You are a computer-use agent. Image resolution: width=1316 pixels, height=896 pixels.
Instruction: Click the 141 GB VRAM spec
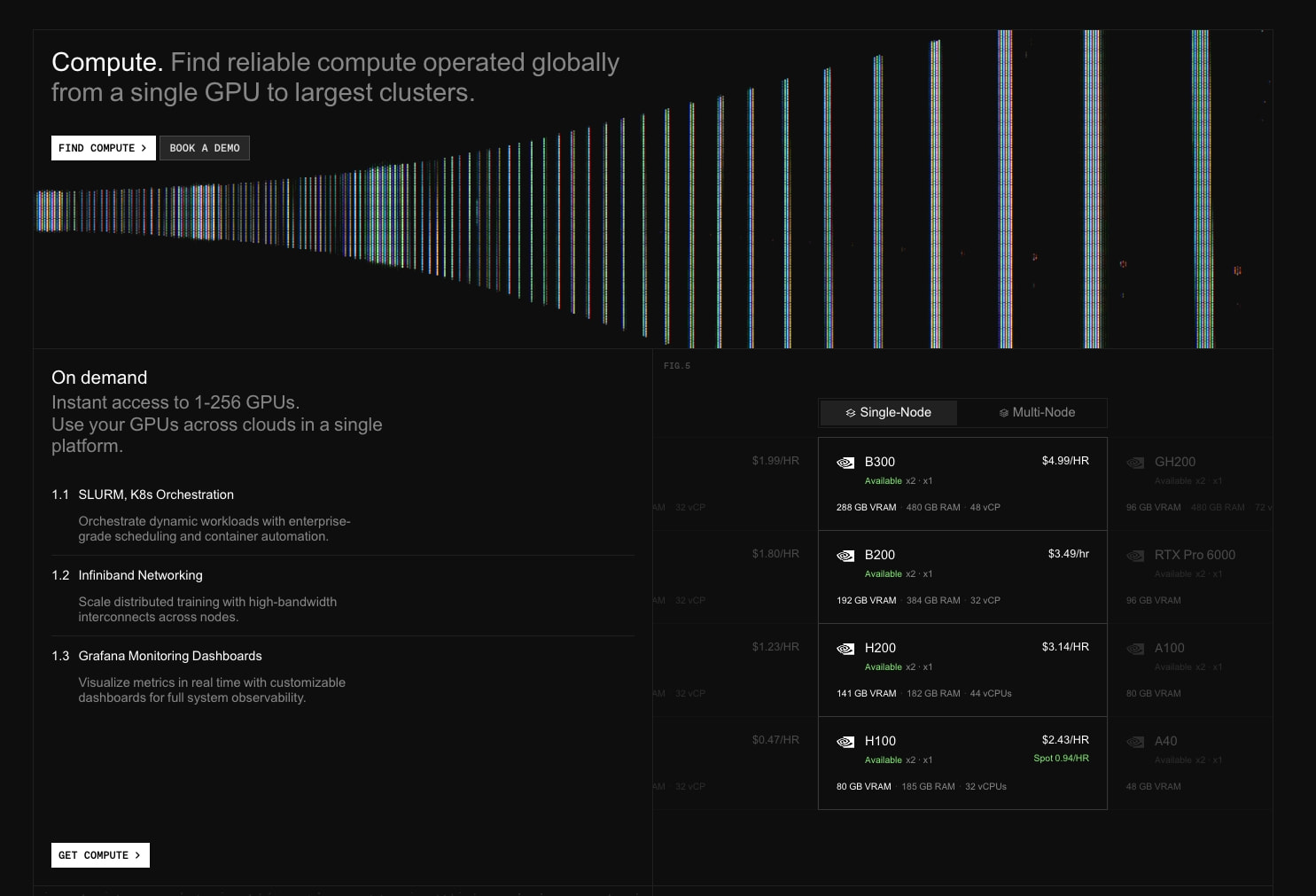coord(866,694)
